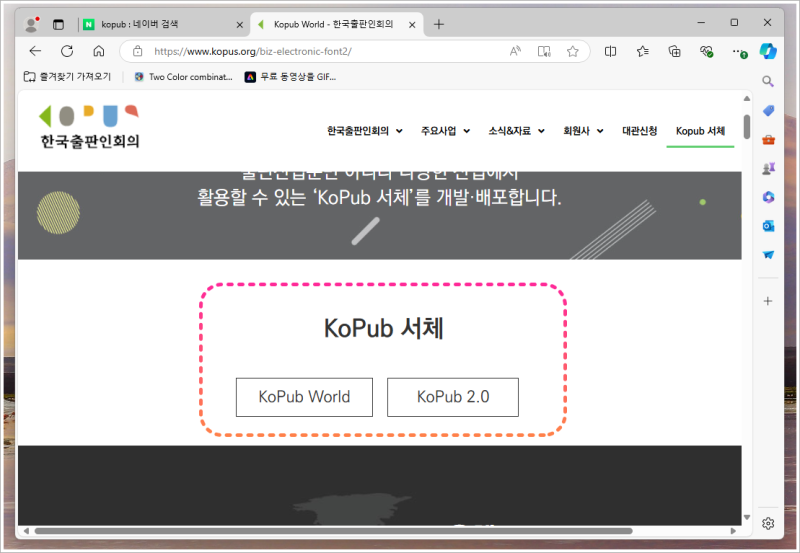
Task: Open sidebar Games chess icon
Action: coord(768,168)
